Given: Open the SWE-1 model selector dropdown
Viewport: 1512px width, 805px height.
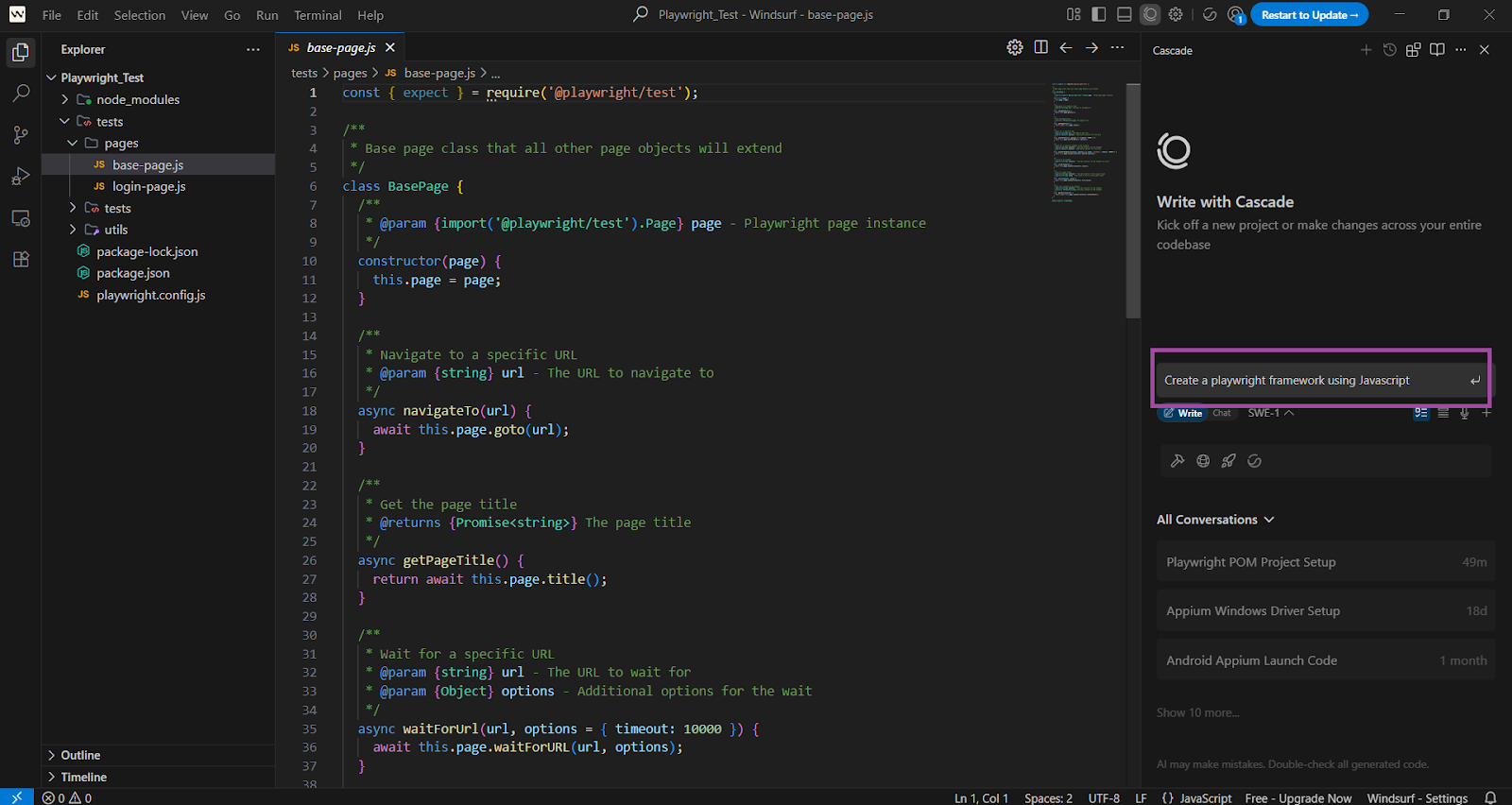Looking at the screenshot, I should click(1270, 413).
